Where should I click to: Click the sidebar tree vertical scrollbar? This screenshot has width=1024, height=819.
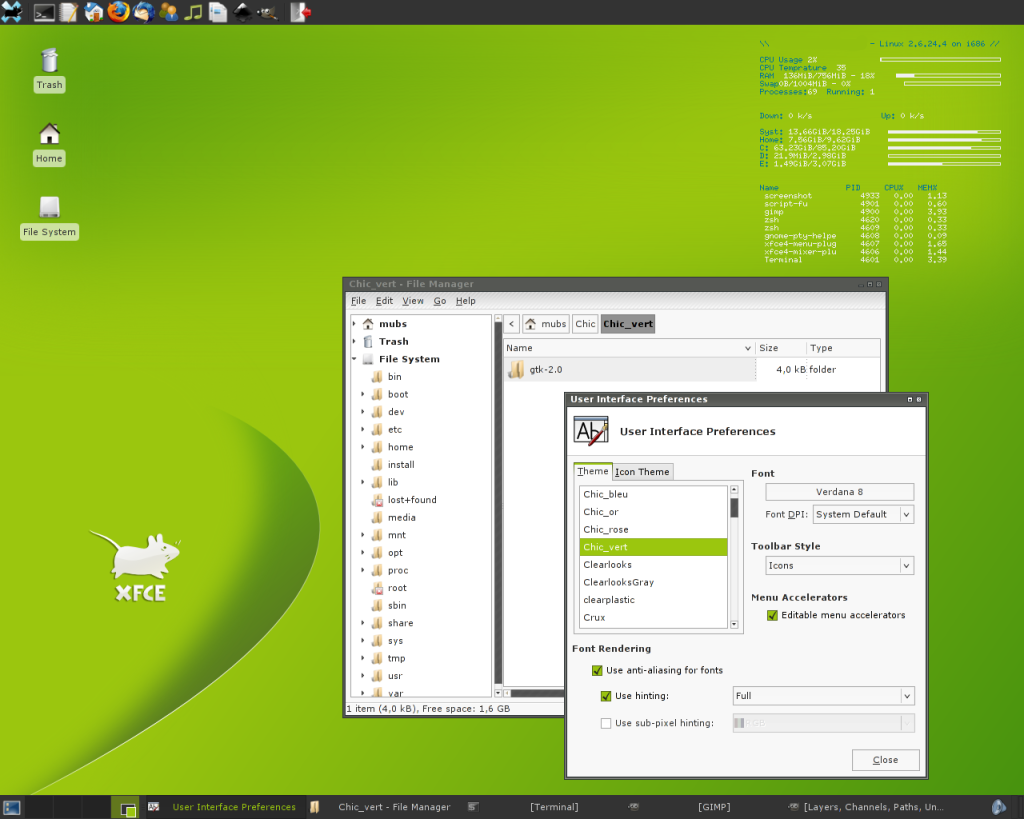pyautogui.click(x=498, y=505)
